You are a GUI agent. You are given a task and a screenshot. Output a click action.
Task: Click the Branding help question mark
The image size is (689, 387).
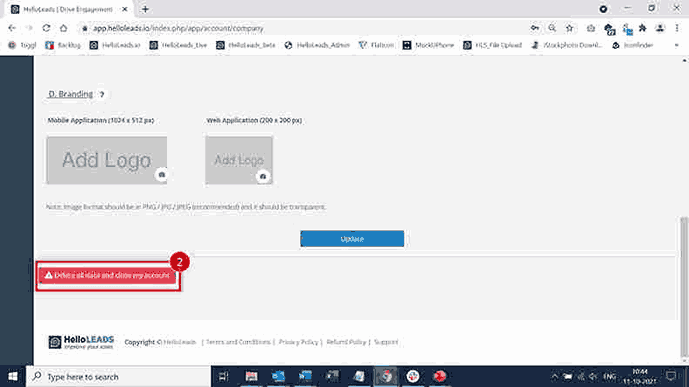[102, 94]
